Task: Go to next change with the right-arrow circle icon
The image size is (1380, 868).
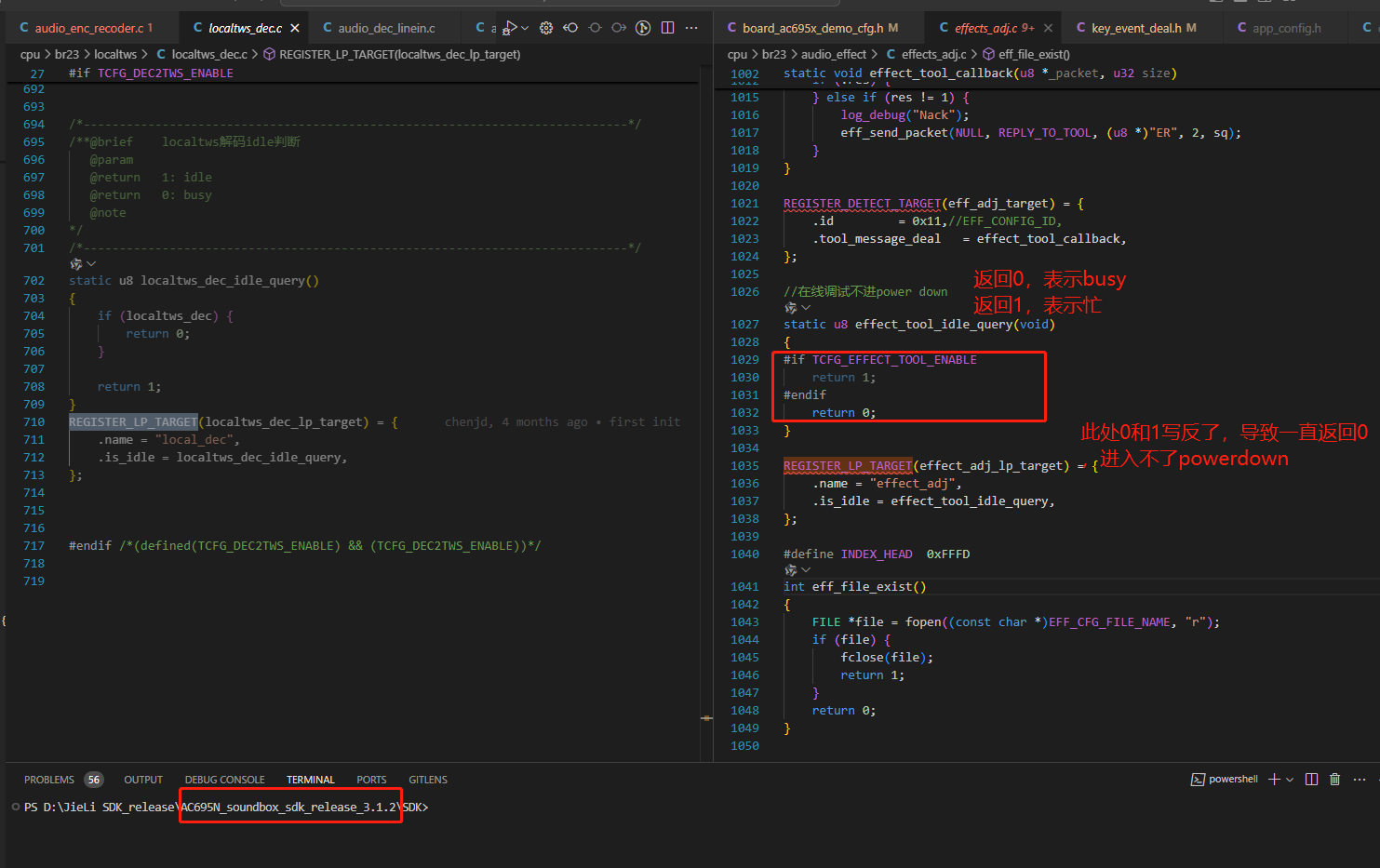Action: point(619,28)
